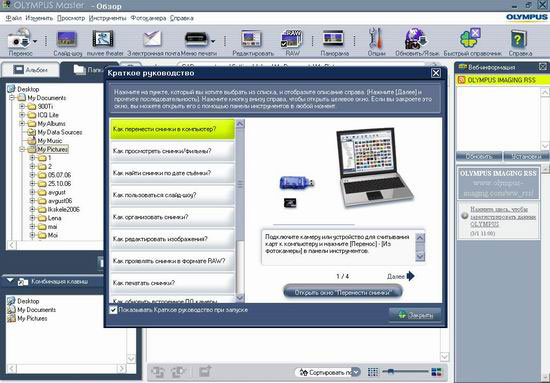Select 'Как пользоваться слайд-шоу?'
Image resolution: width=550 pixels, height=383 pixels.
(172, 195)
